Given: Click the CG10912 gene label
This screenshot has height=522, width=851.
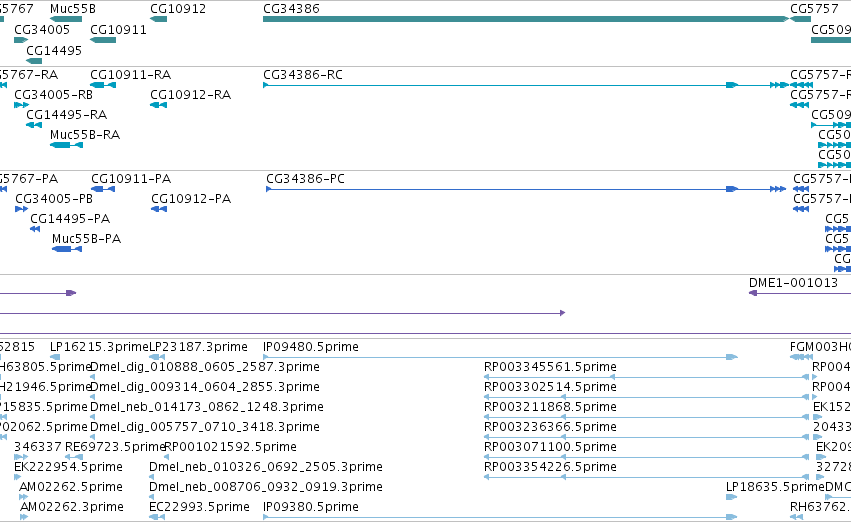Looking at the screenshot, I should tap(178, 9).
